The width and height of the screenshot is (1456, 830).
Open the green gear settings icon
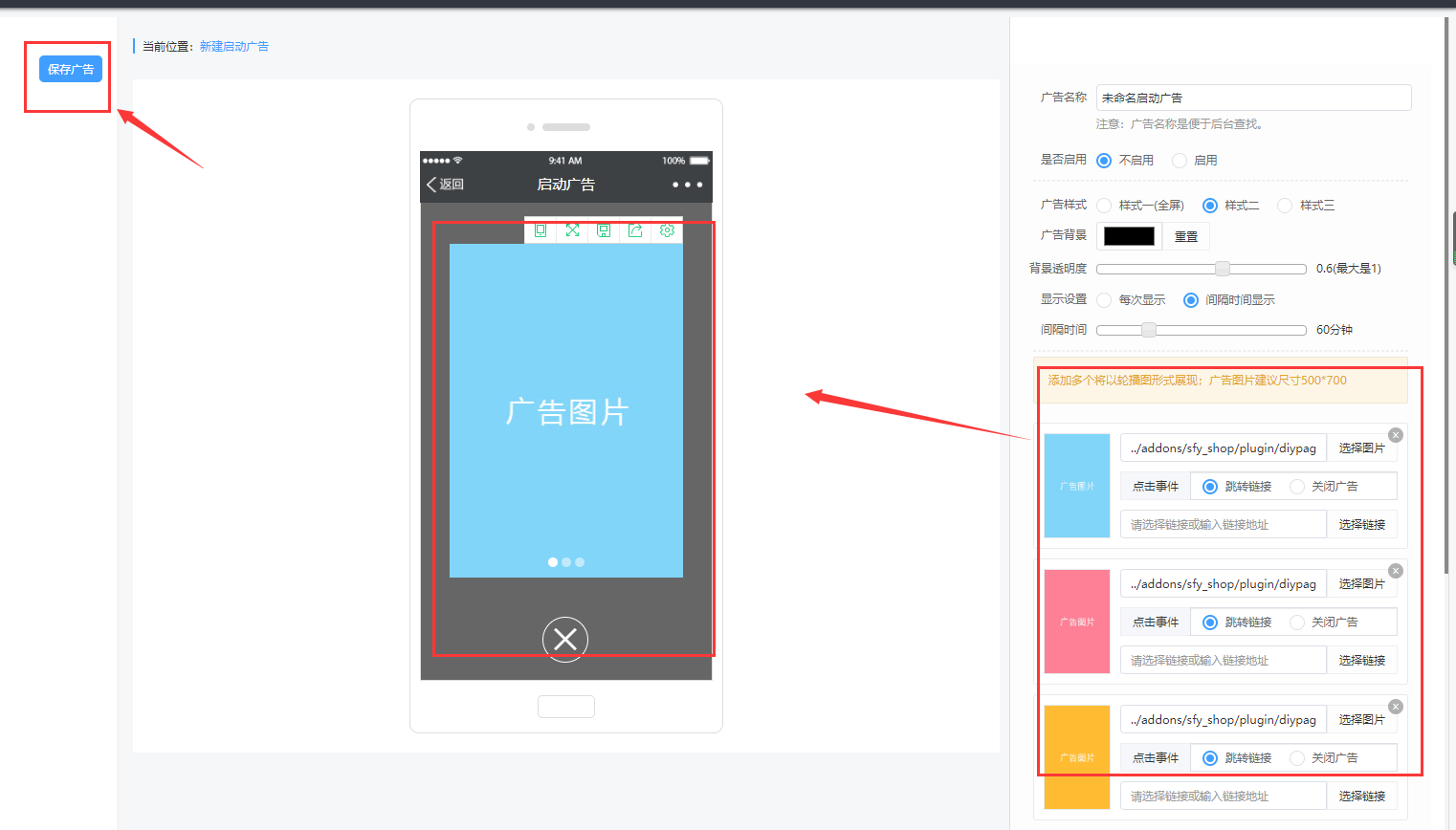pyautogui.click(x=667, y=230)
